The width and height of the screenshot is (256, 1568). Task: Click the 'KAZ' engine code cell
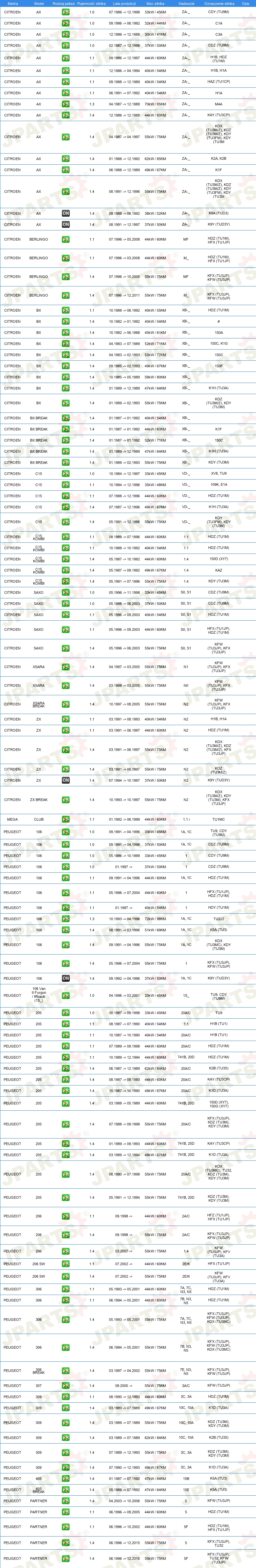(x=219, y=570)
